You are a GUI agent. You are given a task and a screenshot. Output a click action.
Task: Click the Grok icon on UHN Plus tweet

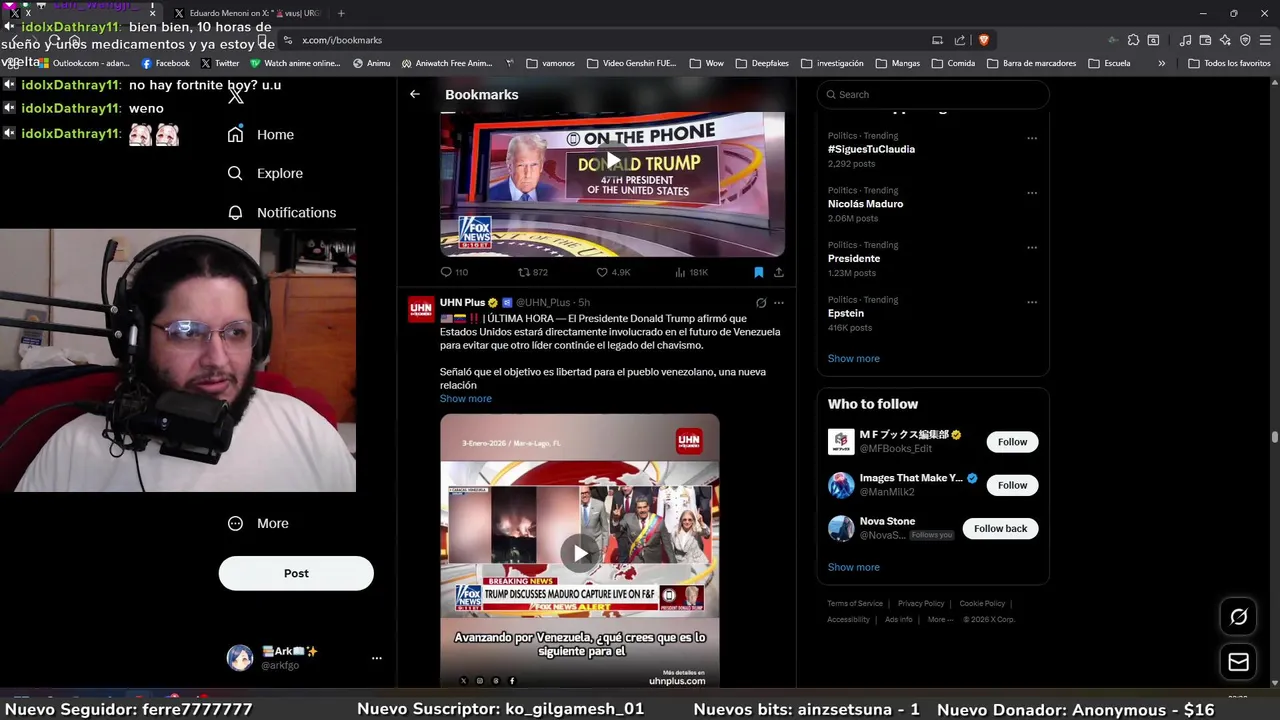tap(761, 302)
